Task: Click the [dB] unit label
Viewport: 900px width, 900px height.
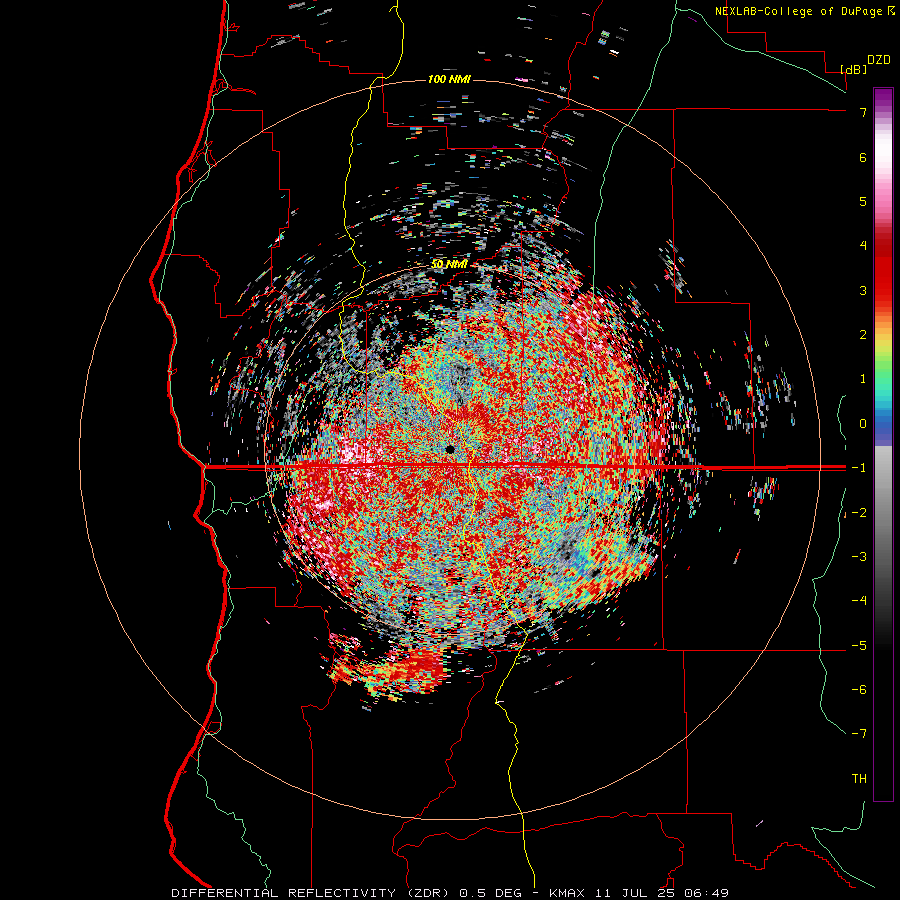Action: [x=854, y=69]
